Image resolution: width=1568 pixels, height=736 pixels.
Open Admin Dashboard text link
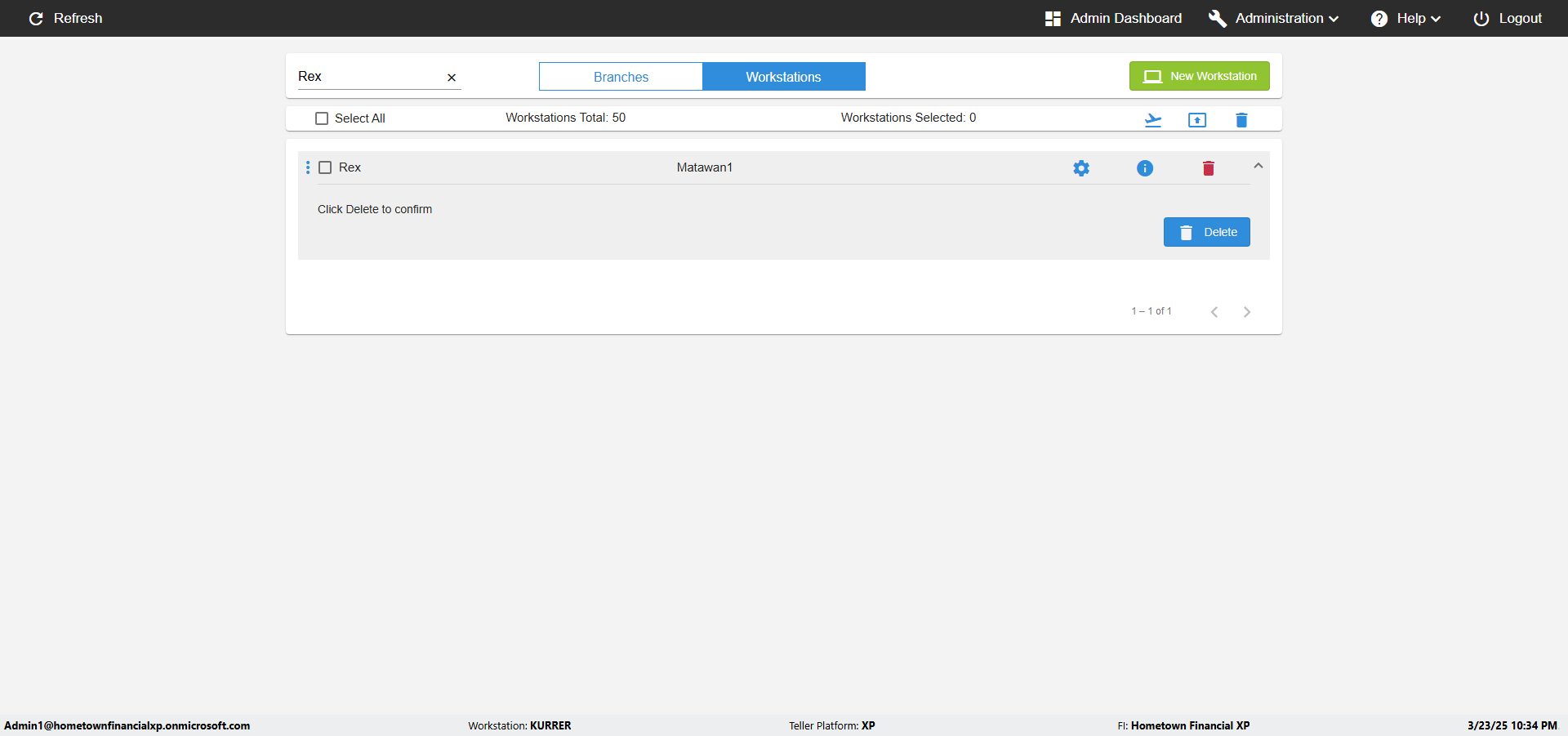tap(1126, 18)
